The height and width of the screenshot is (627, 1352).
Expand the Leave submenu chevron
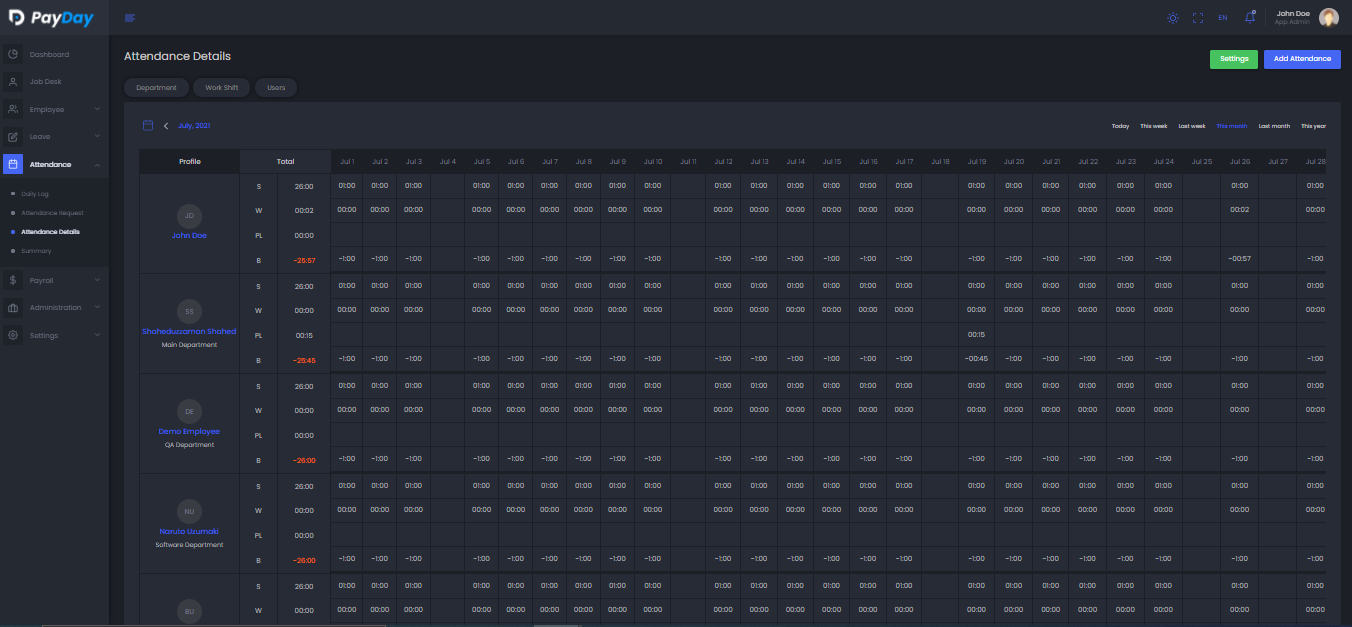point(97,136)
